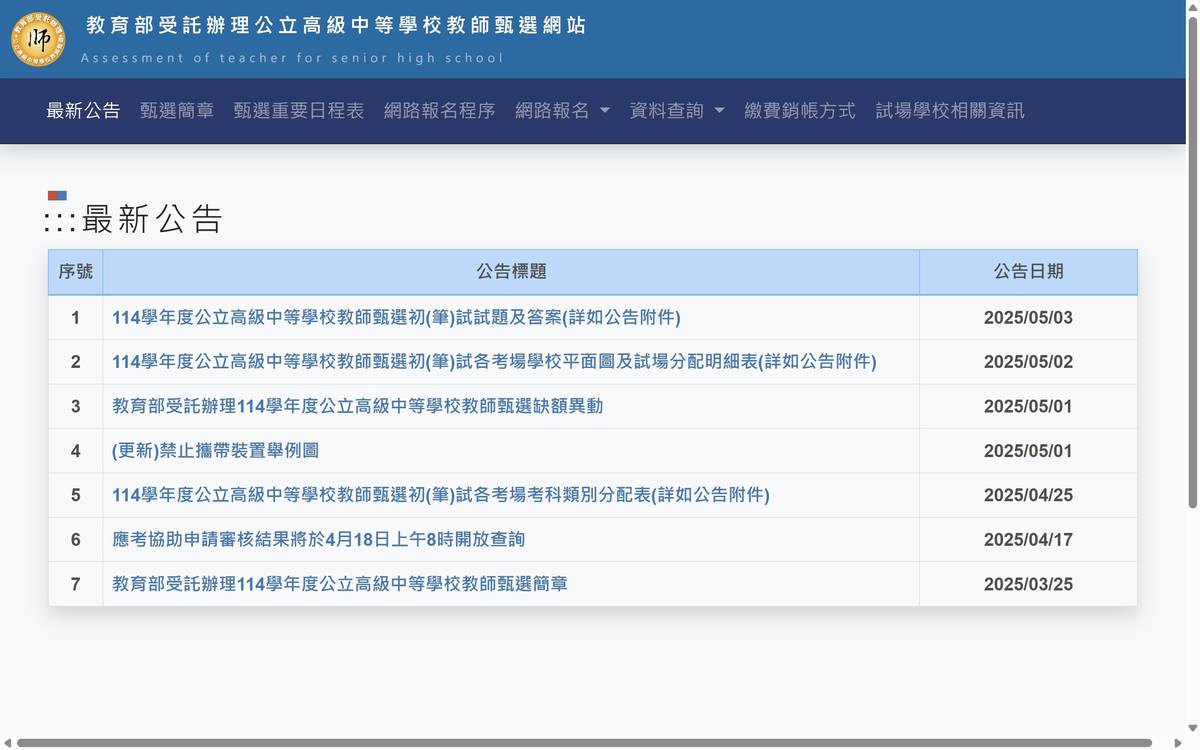Viewport: 1200px width, 750px height.
Task: Click the scroll right arrow button
Action: click(x=1176, y=743)
